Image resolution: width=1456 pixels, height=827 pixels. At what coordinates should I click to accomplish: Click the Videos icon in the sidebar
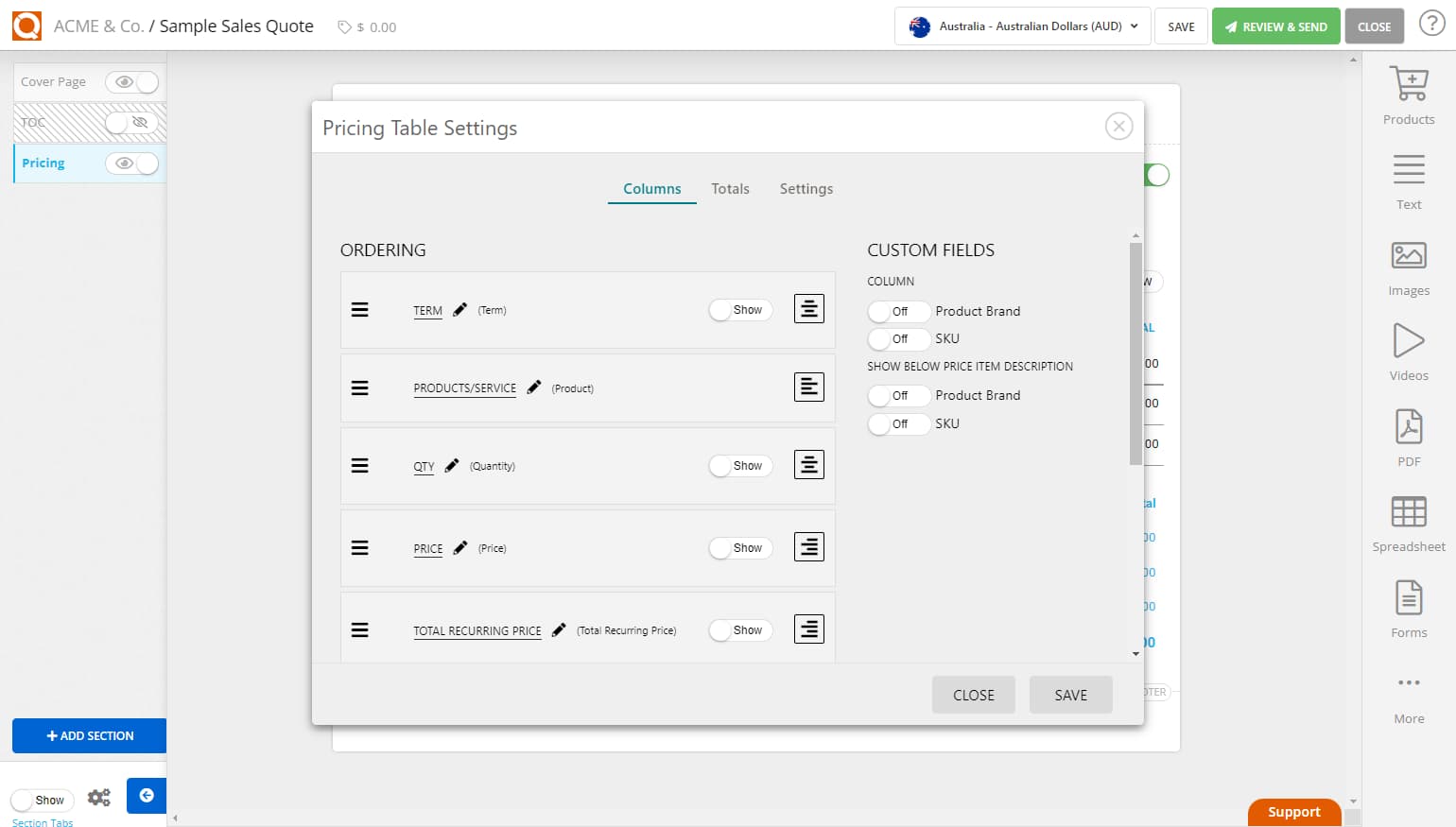coord(1408,350)
